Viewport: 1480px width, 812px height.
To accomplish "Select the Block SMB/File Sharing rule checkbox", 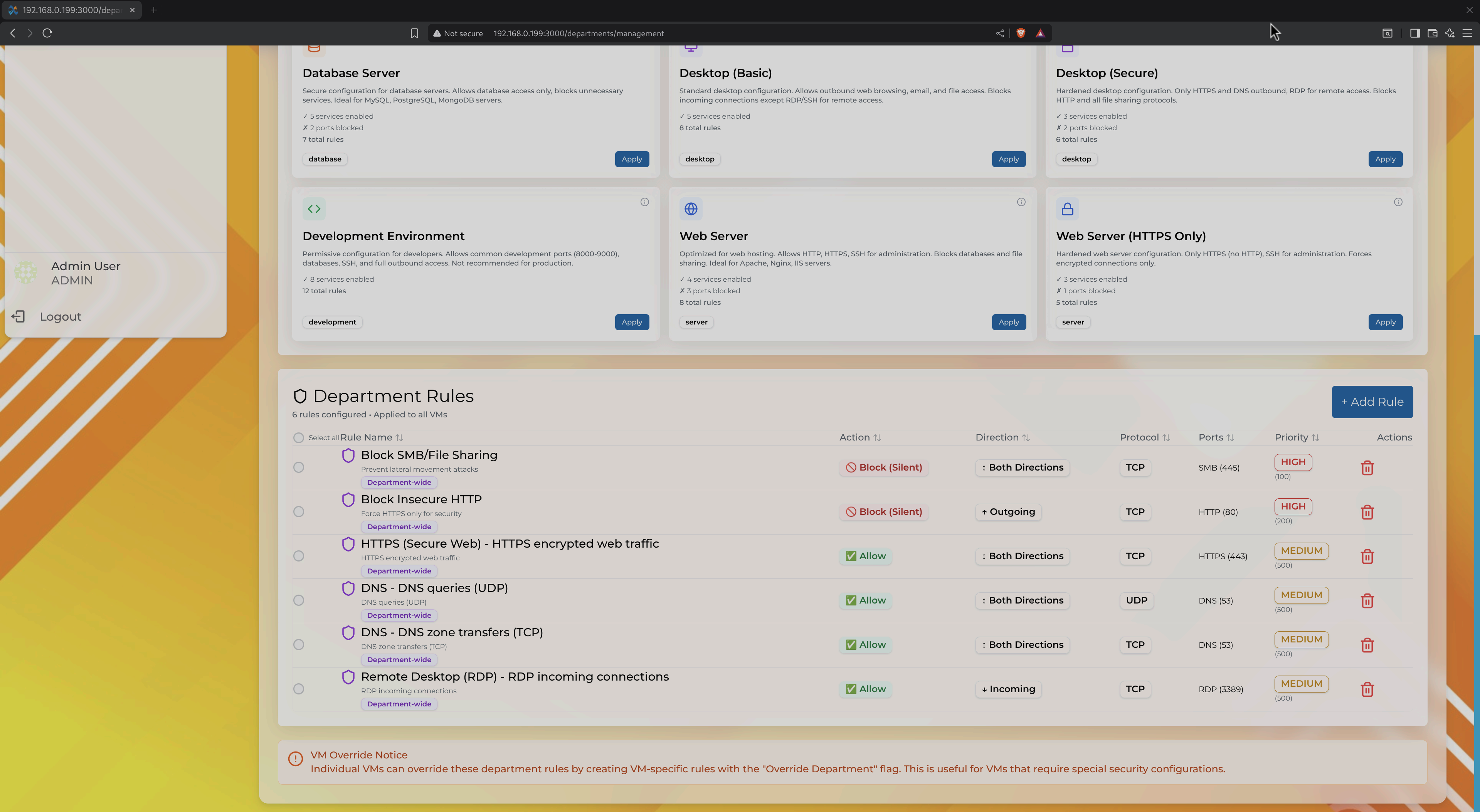I will point(298,468).
